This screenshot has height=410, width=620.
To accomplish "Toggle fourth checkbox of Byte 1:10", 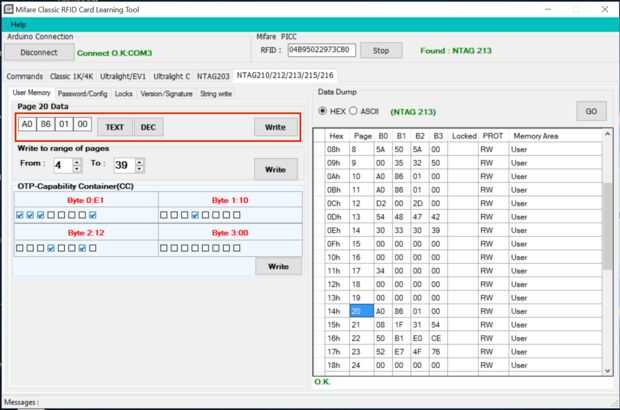I will point(195,215).
